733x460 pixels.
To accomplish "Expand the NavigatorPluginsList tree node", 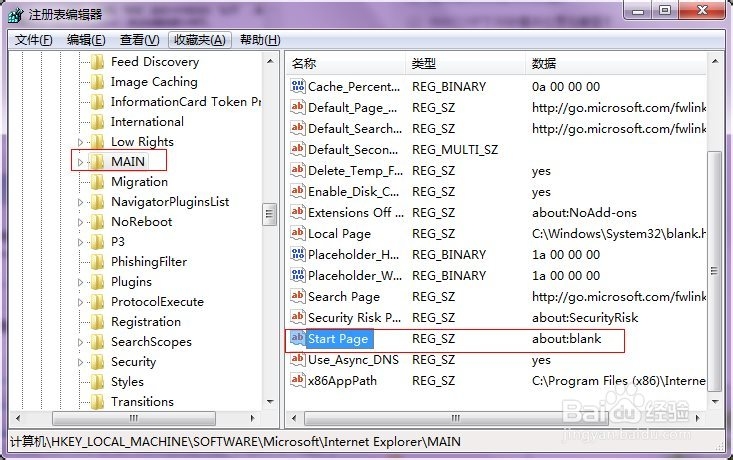I will [x=80, y=202].
